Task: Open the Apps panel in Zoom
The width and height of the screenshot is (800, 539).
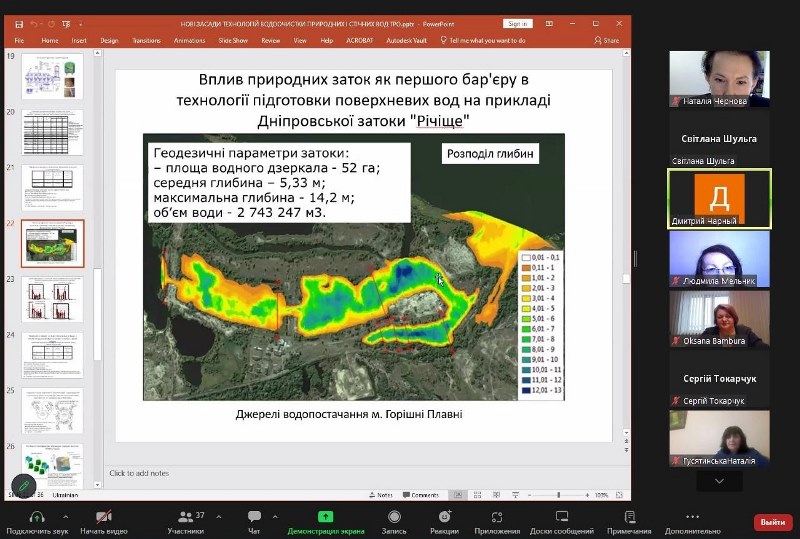Action: (496, 517)
